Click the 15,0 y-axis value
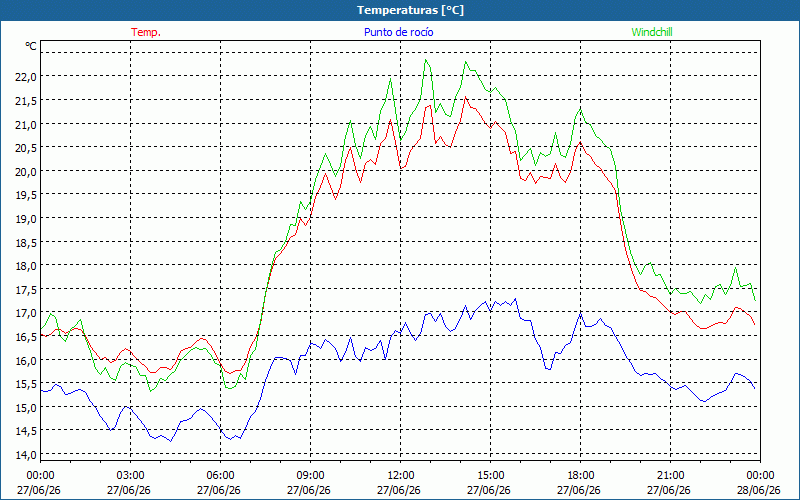This screenshot has height=500, width=800. (x=26, y=407)
